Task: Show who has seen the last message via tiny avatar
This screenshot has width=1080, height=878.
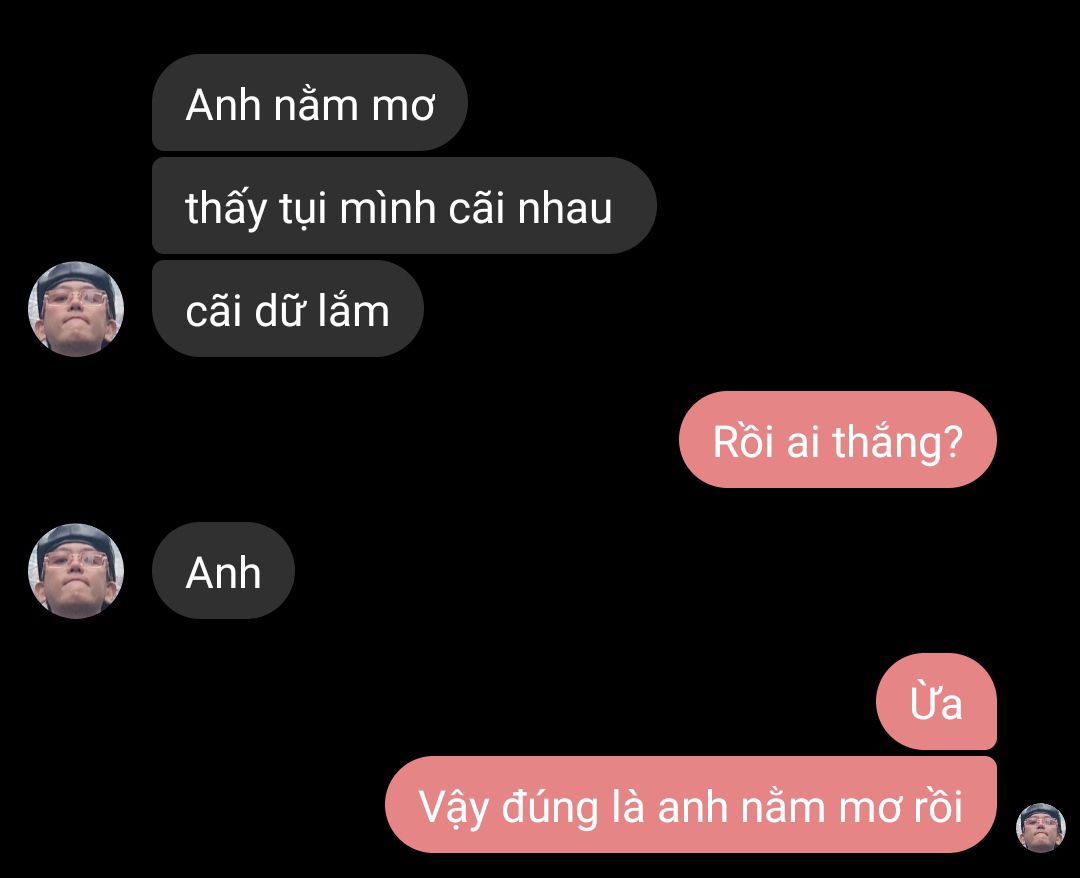Action: 1041,827
